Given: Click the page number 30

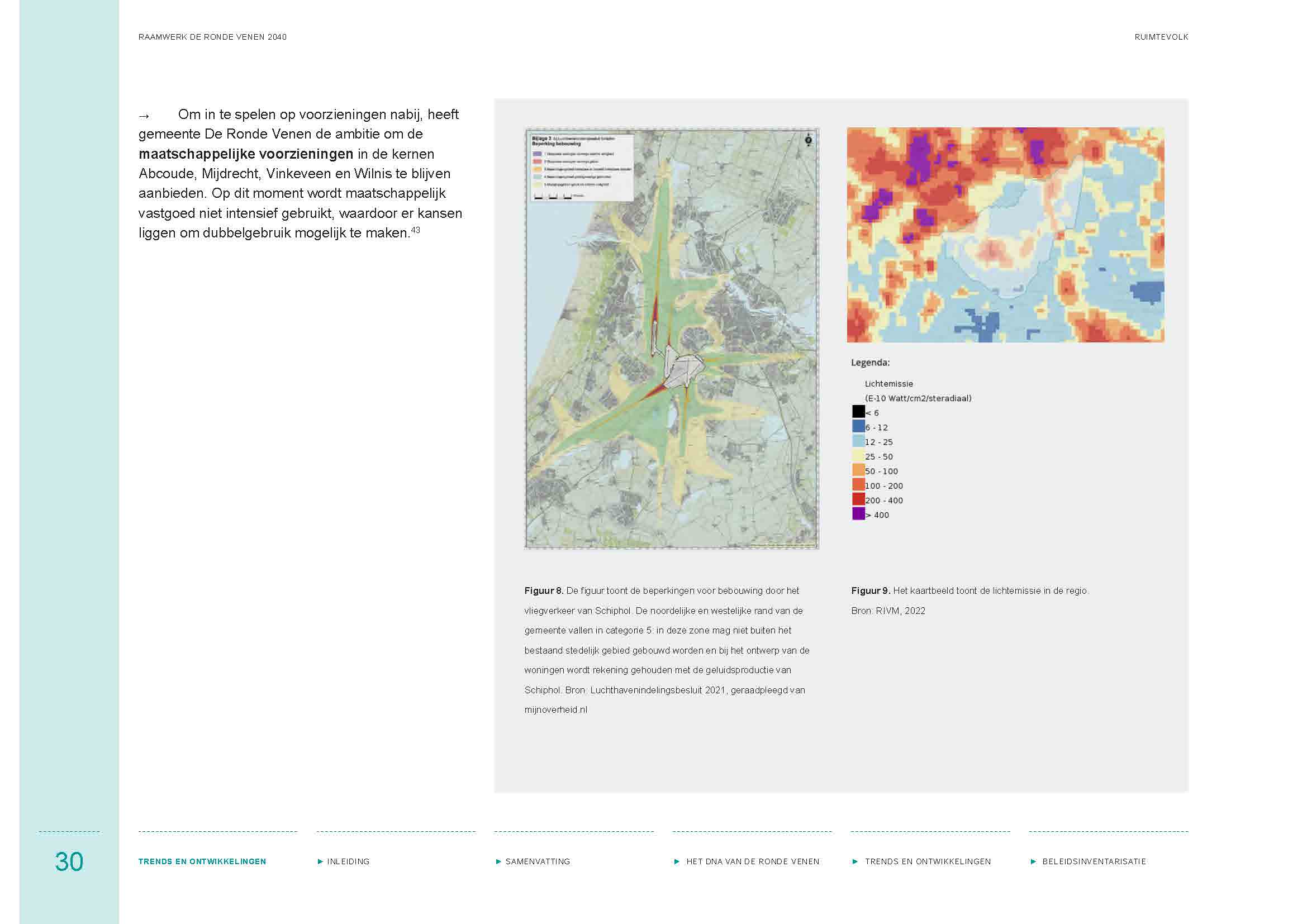Looking at the screenshot, I should click(x=69, y=861).
